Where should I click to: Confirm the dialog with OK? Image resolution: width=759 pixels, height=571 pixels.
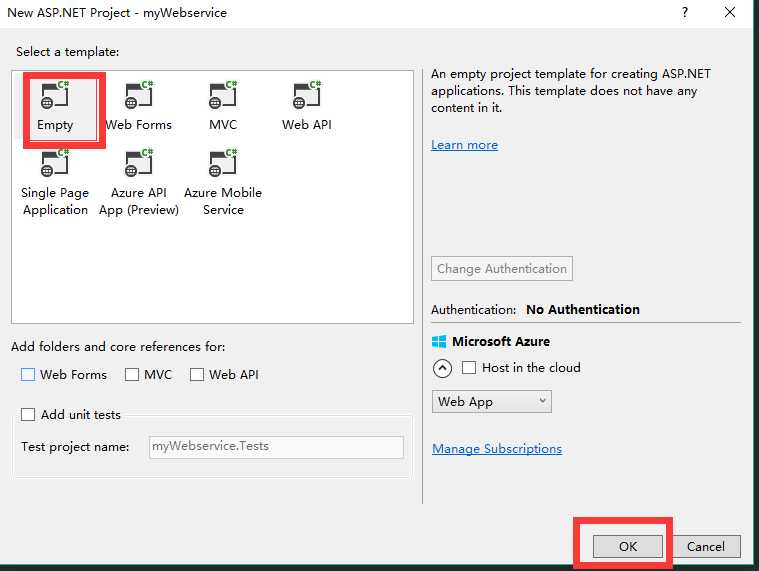[x=628, y=546]
